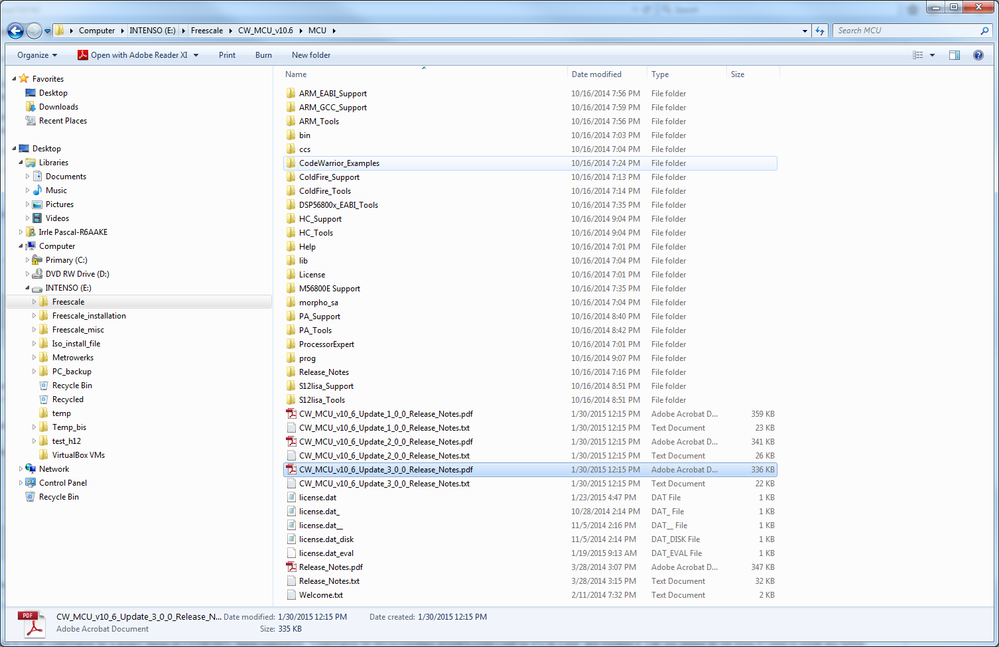Open the view options dropdown arrow
This screenshot has height=647, width=999.
coord(932,55)
